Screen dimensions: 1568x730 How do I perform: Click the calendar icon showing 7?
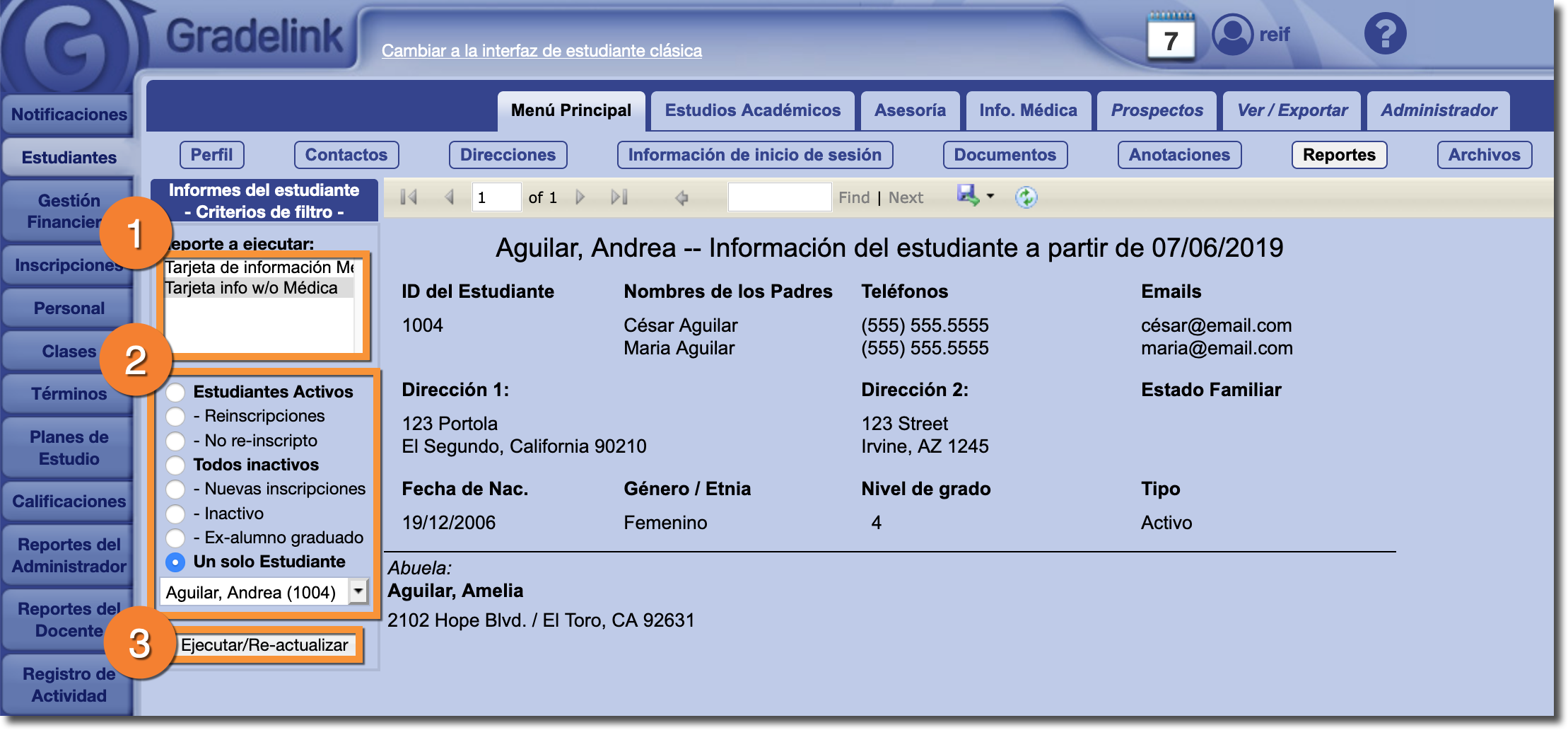click(1170, 37)
